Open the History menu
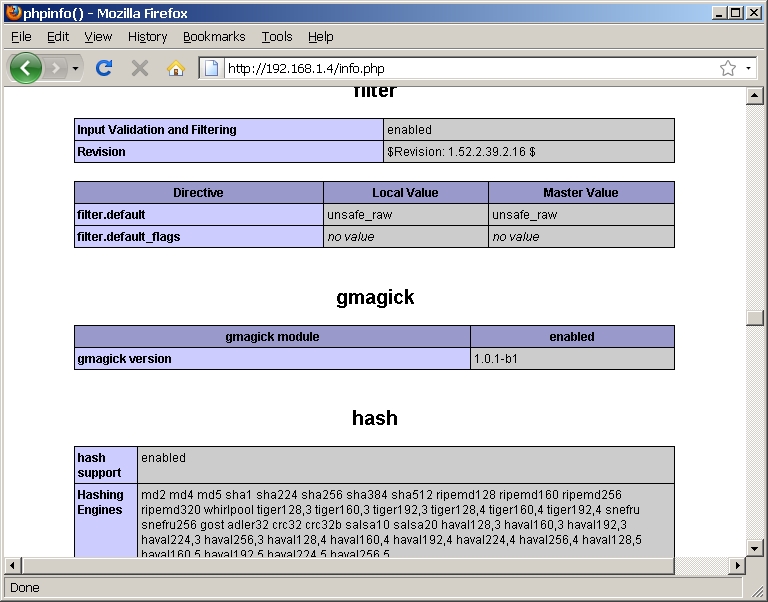Image resolution: width=768 pixels, height=602 pixels. [x=147, y=37]
